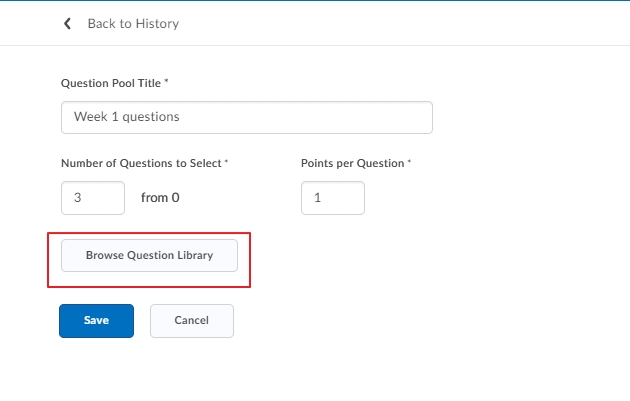Click the Question Pool Title label
Viewport: 630px width, 401px height.
pos(111,83)
